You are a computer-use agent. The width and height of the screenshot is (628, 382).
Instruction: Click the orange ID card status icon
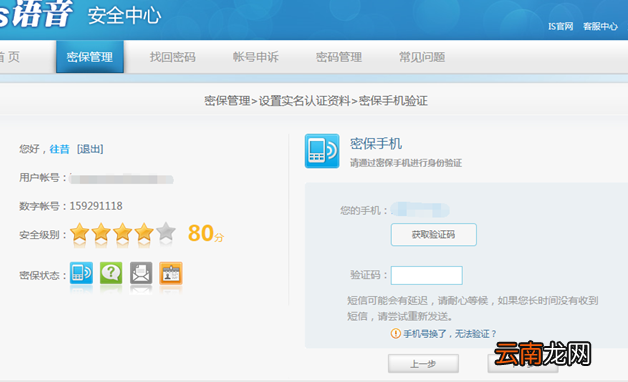[x=171, y=273]
